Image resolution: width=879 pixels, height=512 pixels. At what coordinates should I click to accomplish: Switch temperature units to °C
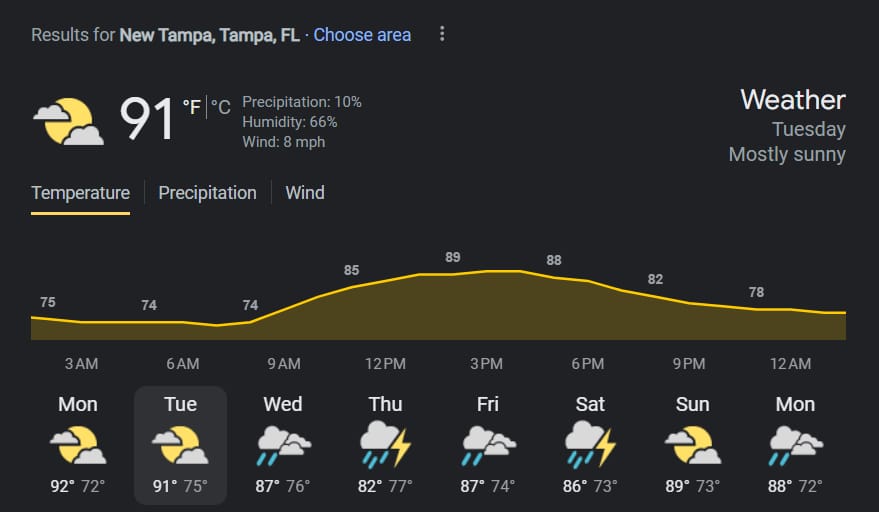click(x=221, y=107)
